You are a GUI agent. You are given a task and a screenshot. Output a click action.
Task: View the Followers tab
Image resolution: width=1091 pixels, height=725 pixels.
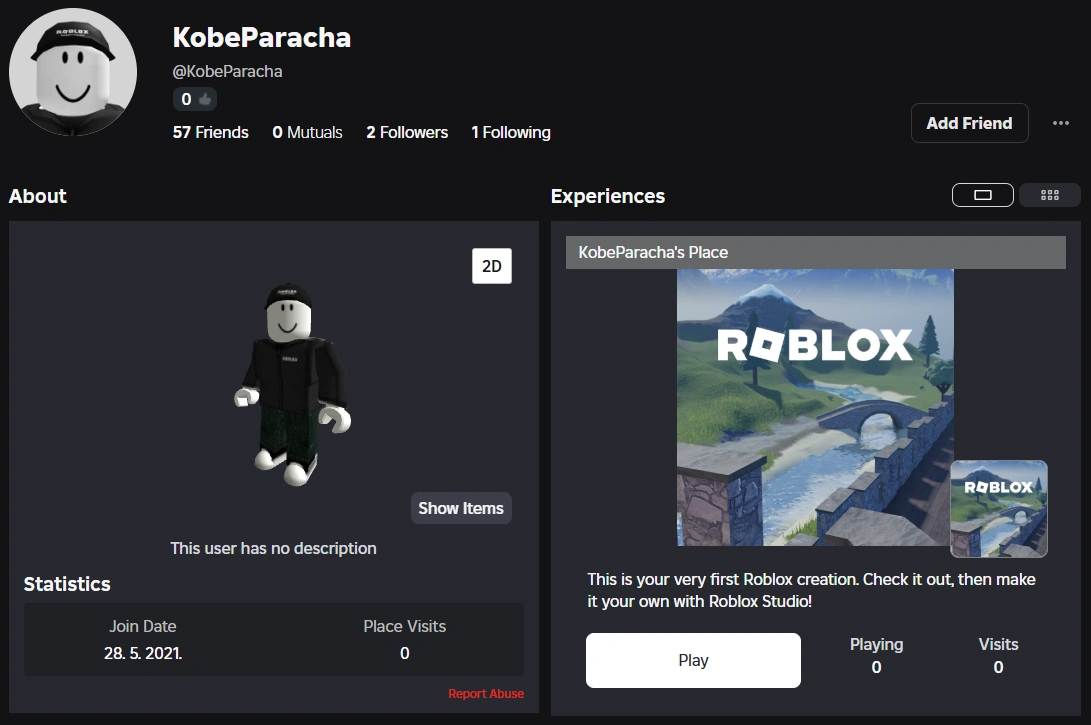click(406, 132)
